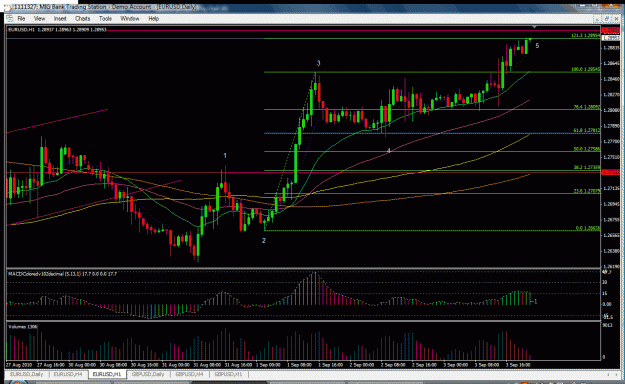The image size is (625, 384).
Task: Open the Help menu
Action: coord(153,18)
